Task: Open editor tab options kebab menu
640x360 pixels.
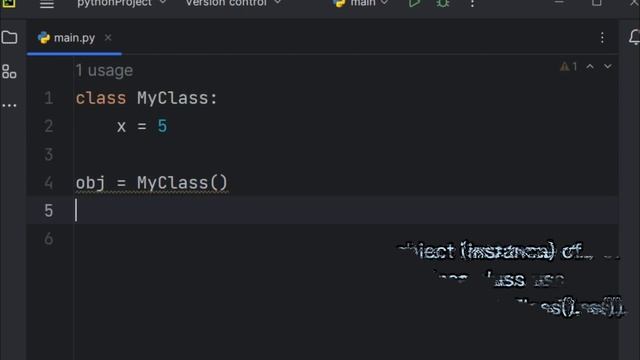Action: coord(602,38)
